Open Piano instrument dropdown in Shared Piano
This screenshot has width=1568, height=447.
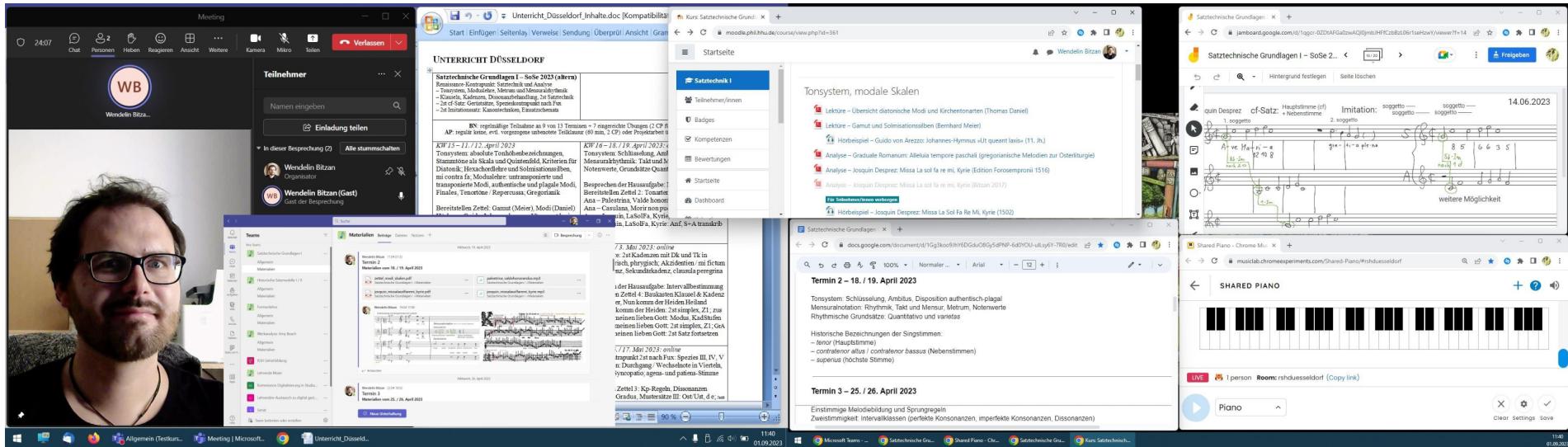1250,407
